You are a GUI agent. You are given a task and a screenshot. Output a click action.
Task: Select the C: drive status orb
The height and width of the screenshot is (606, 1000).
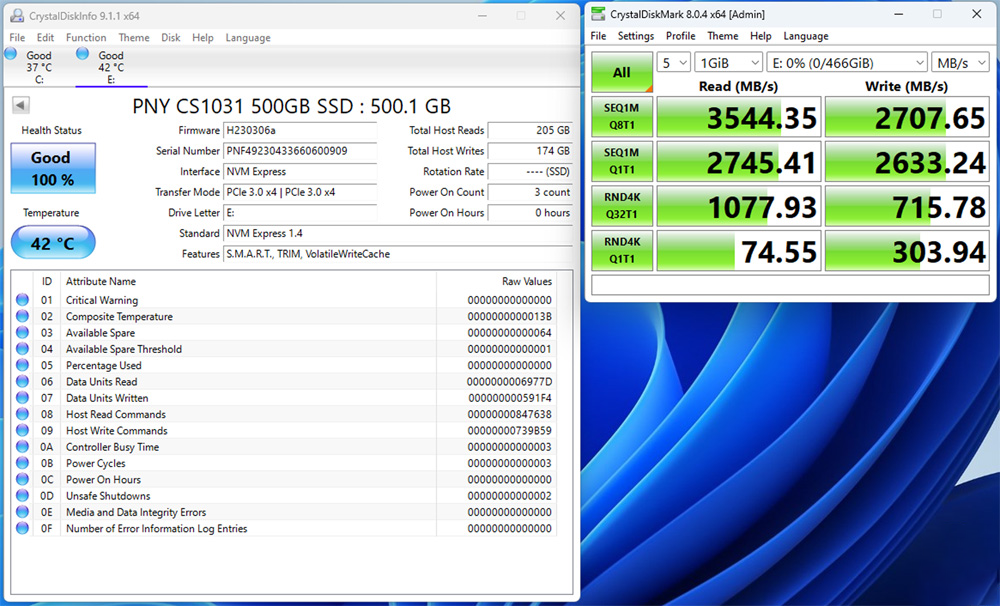click(10, 54)
